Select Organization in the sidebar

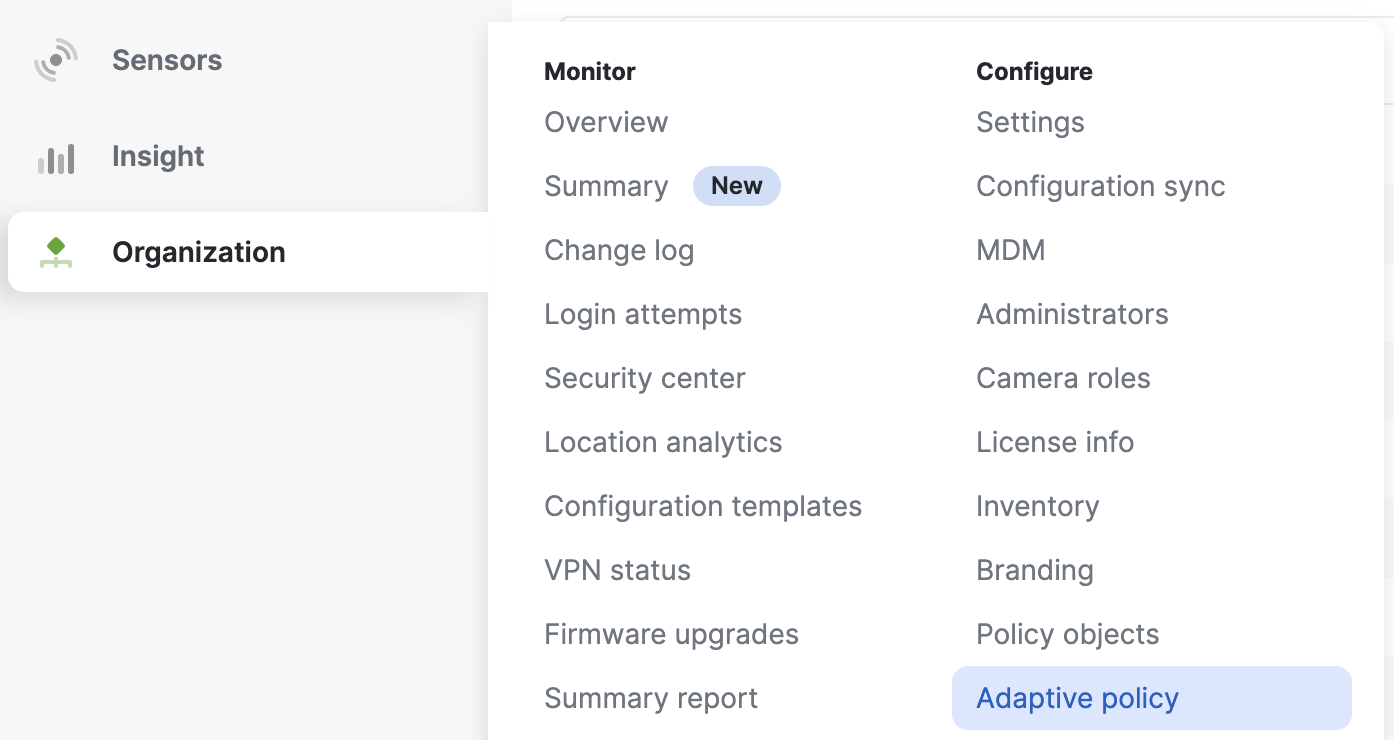tap(198, 252)
